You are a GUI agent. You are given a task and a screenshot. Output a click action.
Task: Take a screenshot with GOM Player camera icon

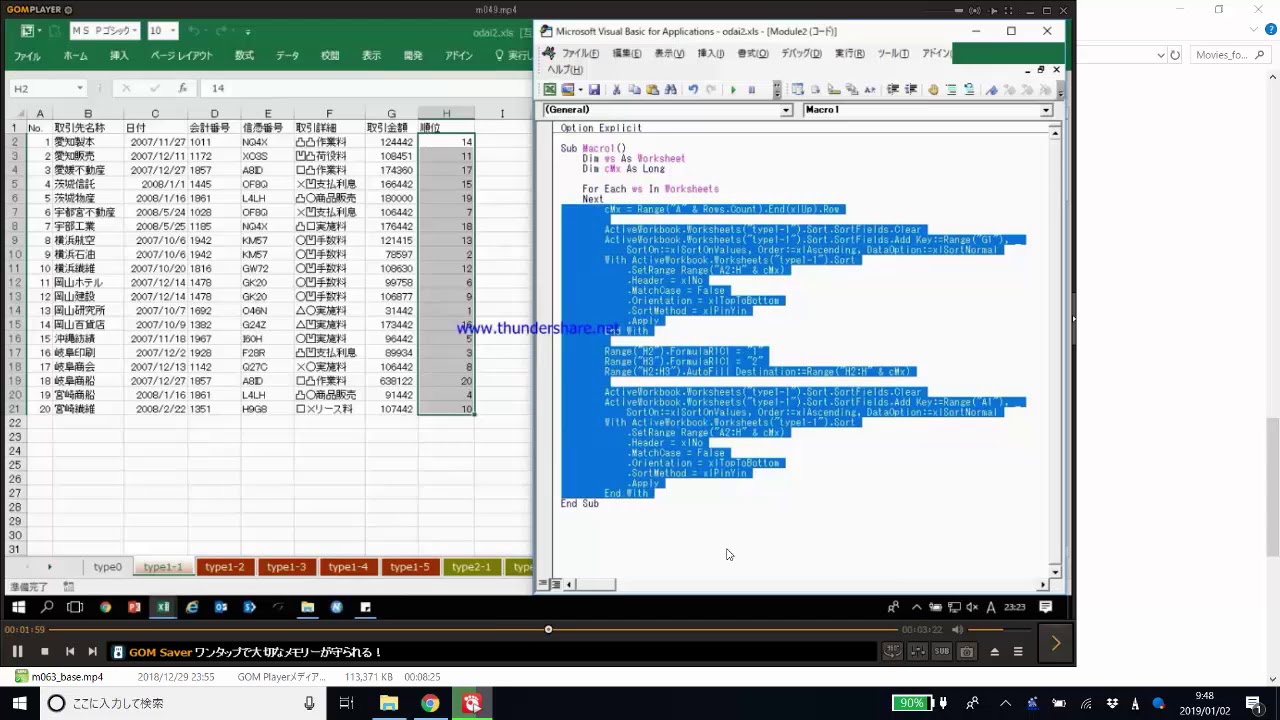tap(966, 652)
